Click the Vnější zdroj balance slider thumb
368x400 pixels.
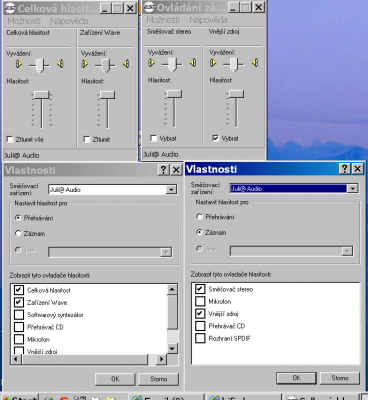[x=234, y=64]
